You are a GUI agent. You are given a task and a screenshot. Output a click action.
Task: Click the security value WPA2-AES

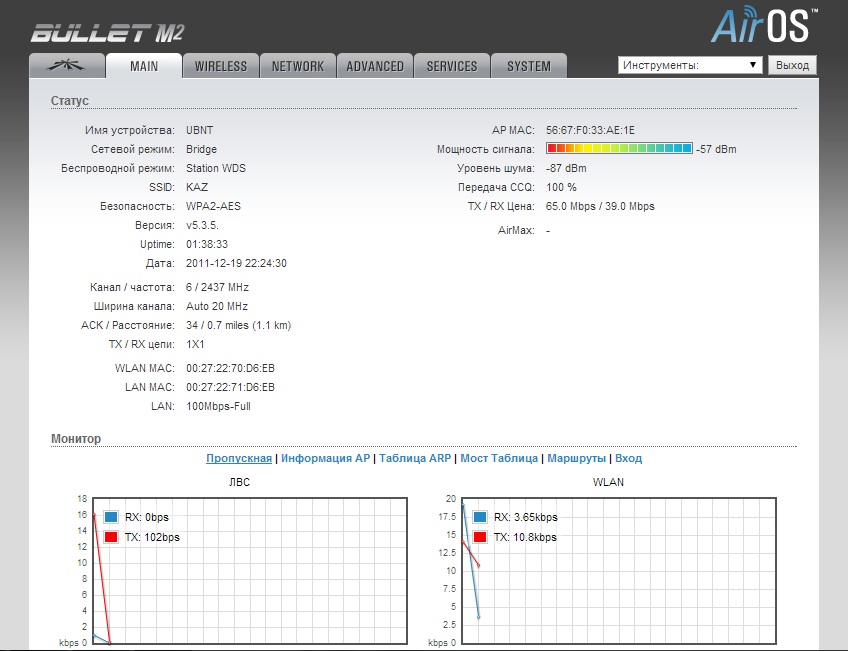coord(214,206)
